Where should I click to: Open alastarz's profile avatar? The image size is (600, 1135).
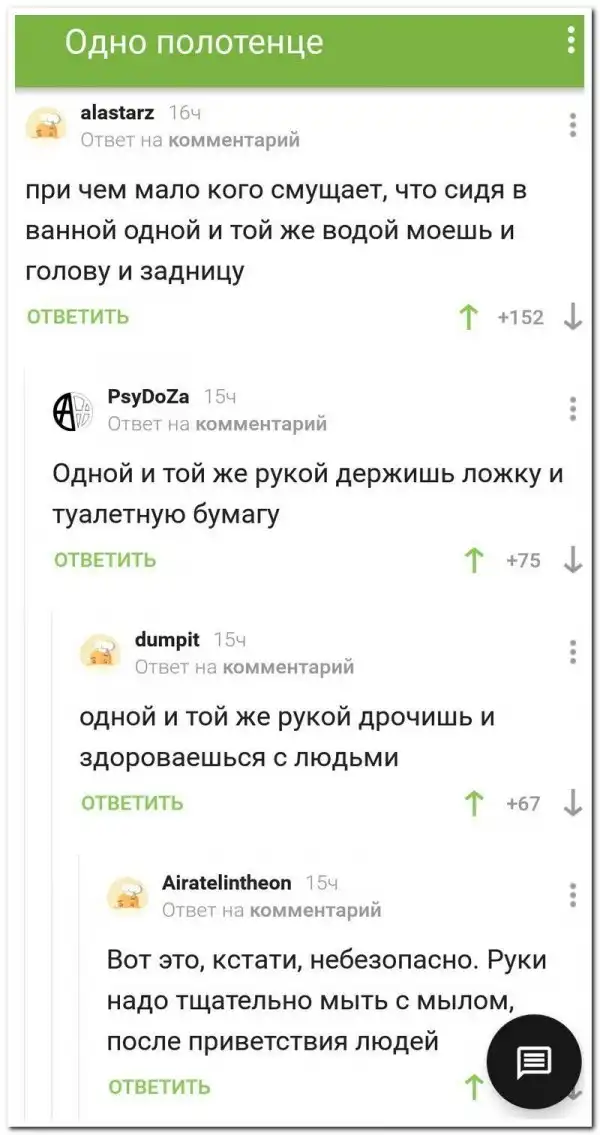46,127
